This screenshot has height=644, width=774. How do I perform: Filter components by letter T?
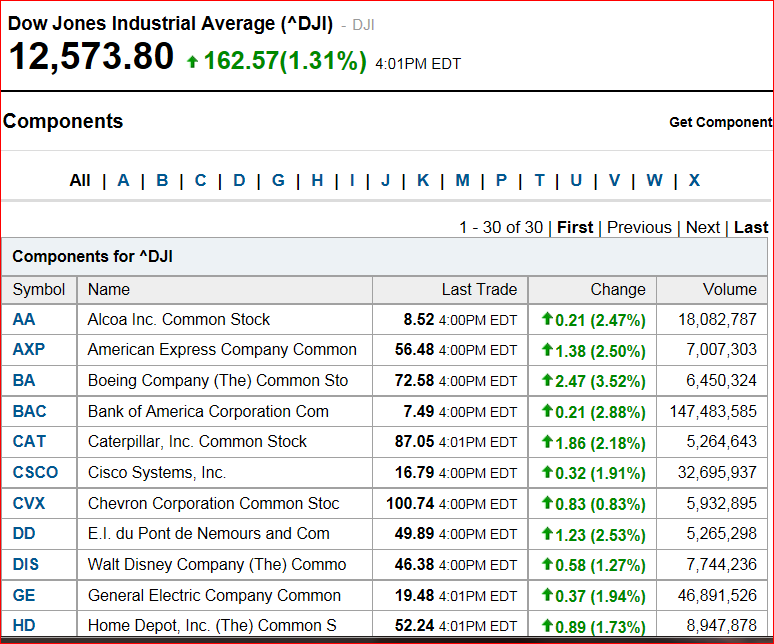539,180
